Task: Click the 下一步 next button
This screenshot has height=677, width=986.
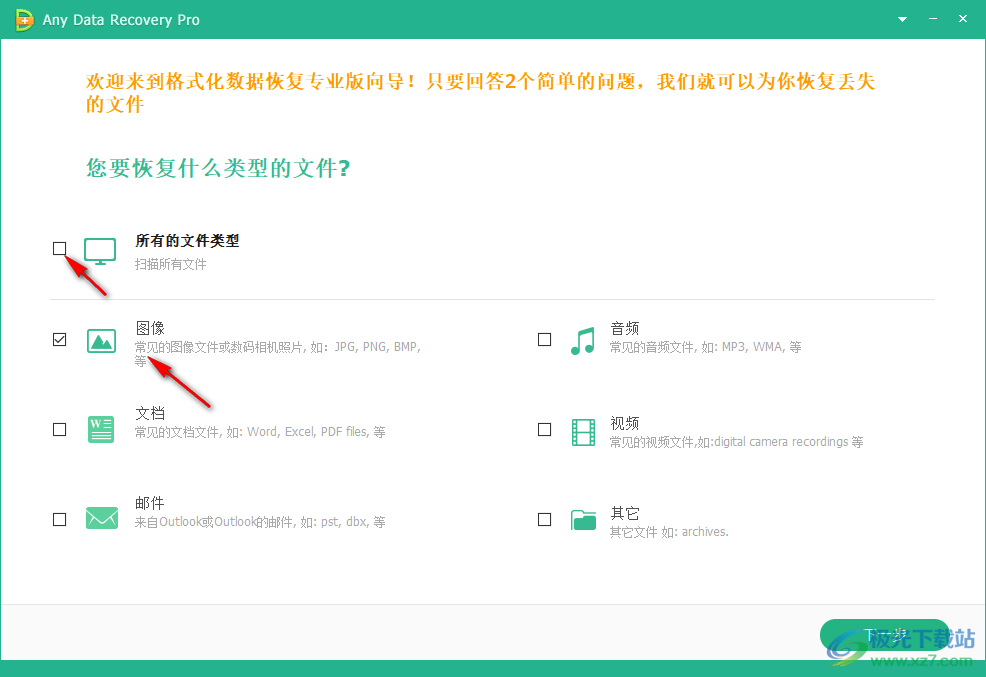Action: pos(885,636)
